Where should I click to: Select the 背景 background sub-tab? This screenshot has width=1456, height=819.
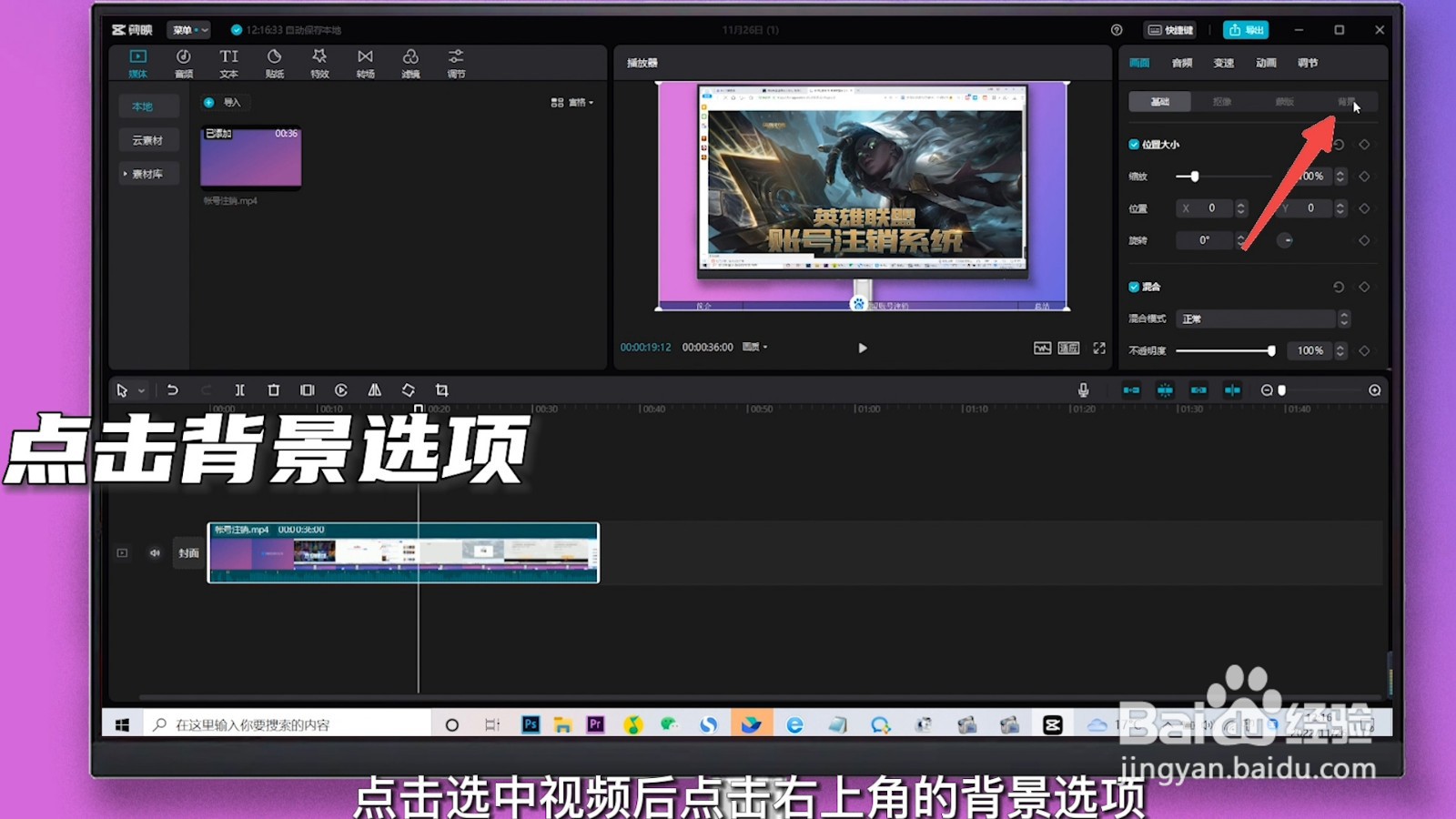tap(1347, 102)
